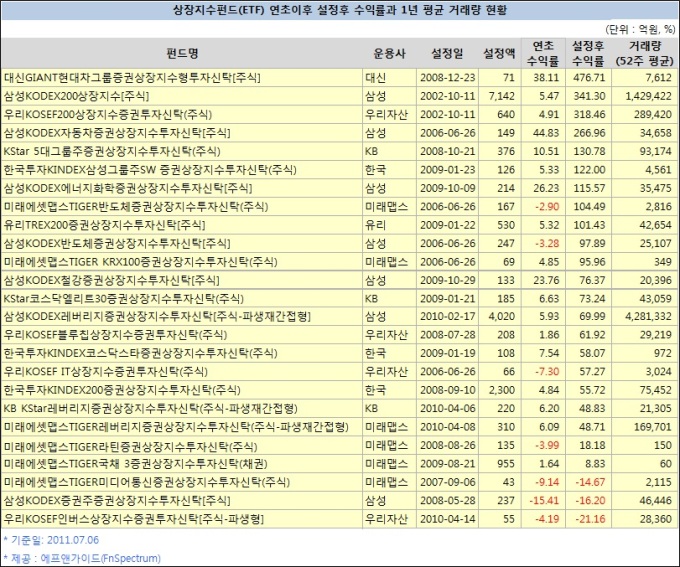Select the fund name 우리KOSEF IT상장지수증권투자신탁(주식)

click(x=106, y=371)
